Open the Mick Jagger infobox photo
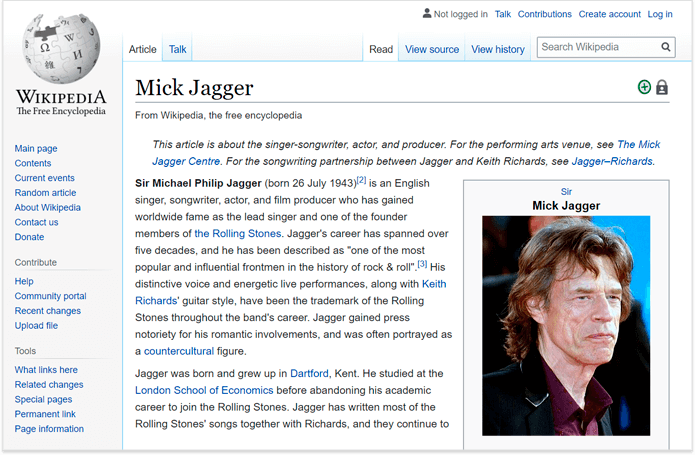 point(566,326)
